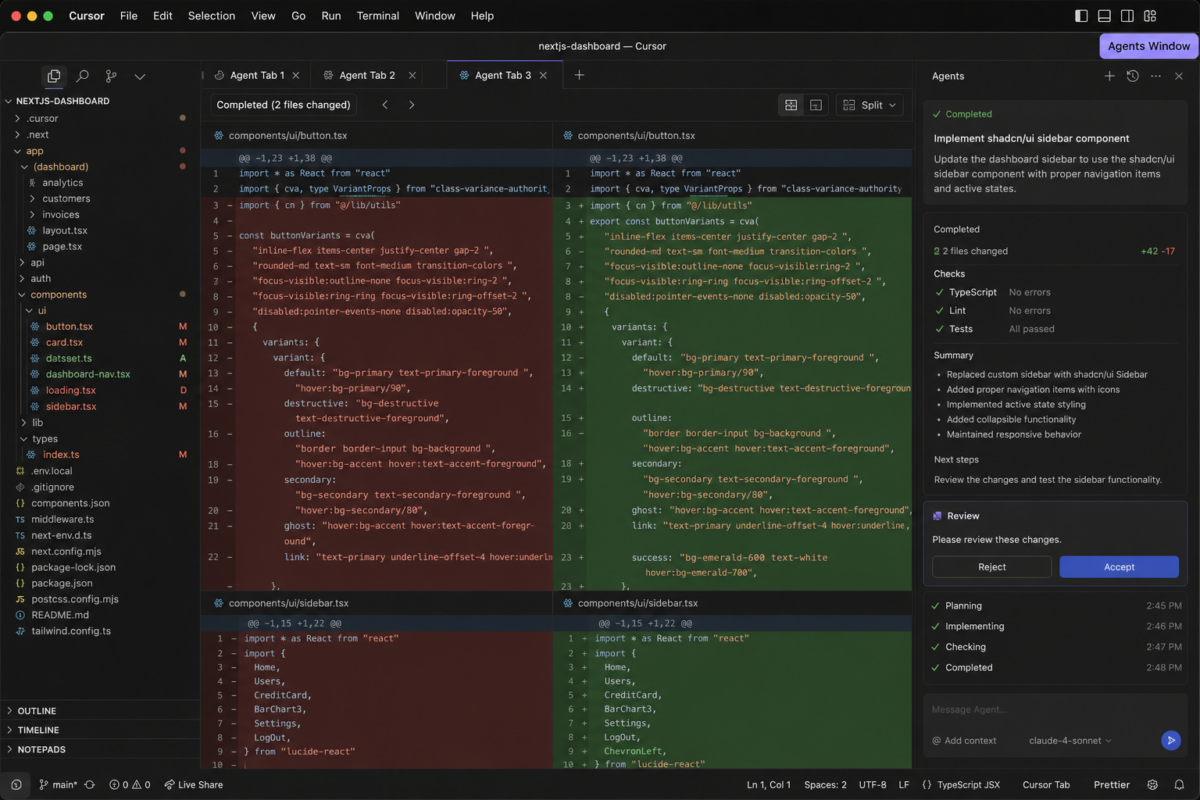Collapse the NEXTJS-DASHBOARD root folder
The width and height of the screenshot is (1200, 800).
[x=62, y=101]
